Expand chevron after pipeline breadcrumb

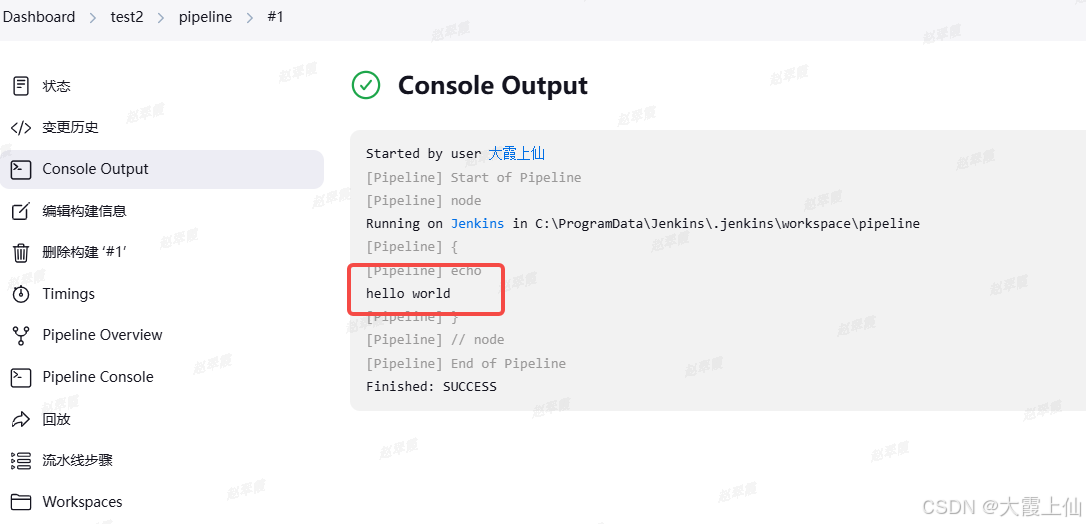249,17
